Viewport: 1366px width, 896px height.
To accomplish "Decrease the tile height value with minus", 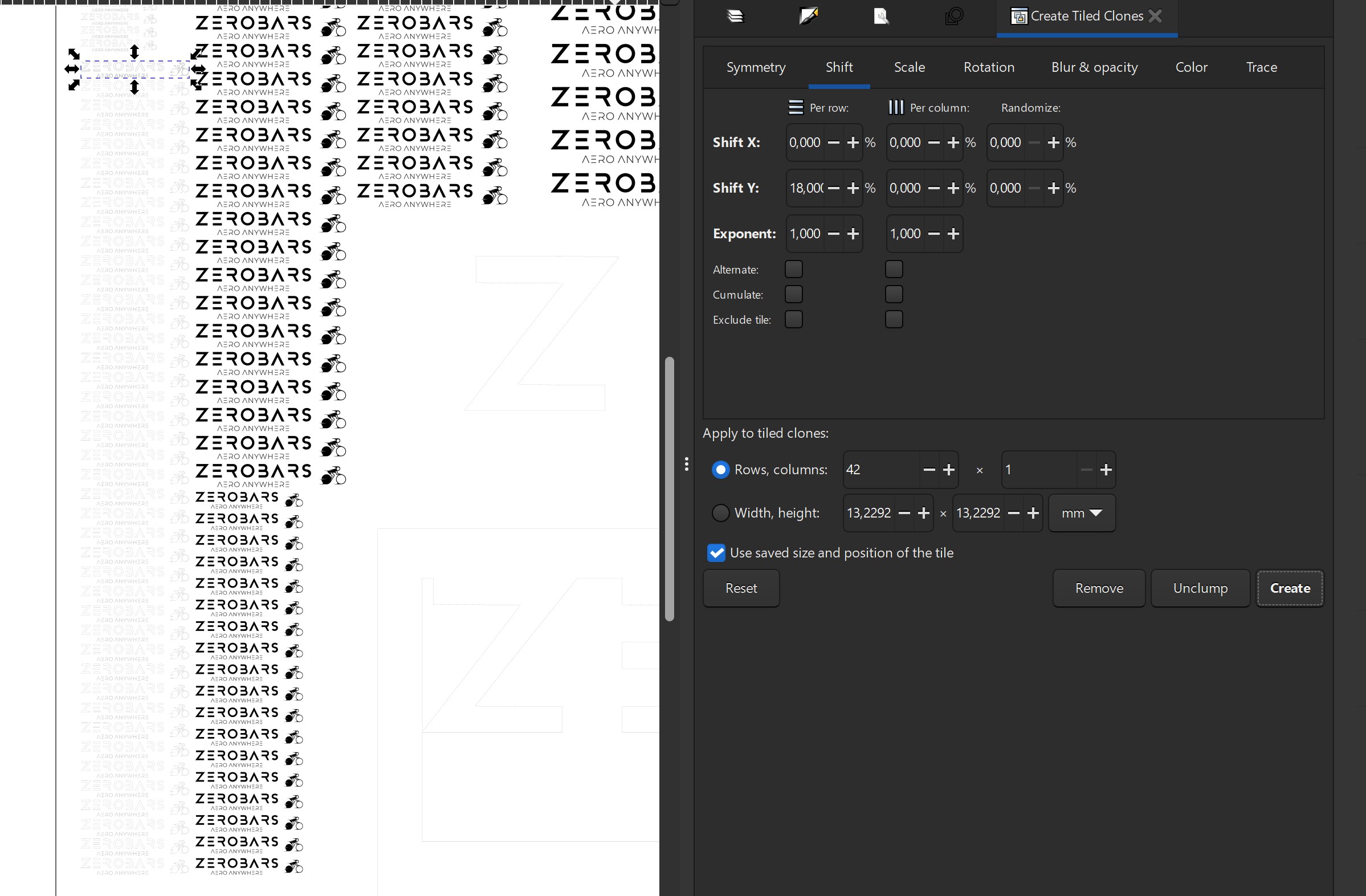I will coord(1014,513).
